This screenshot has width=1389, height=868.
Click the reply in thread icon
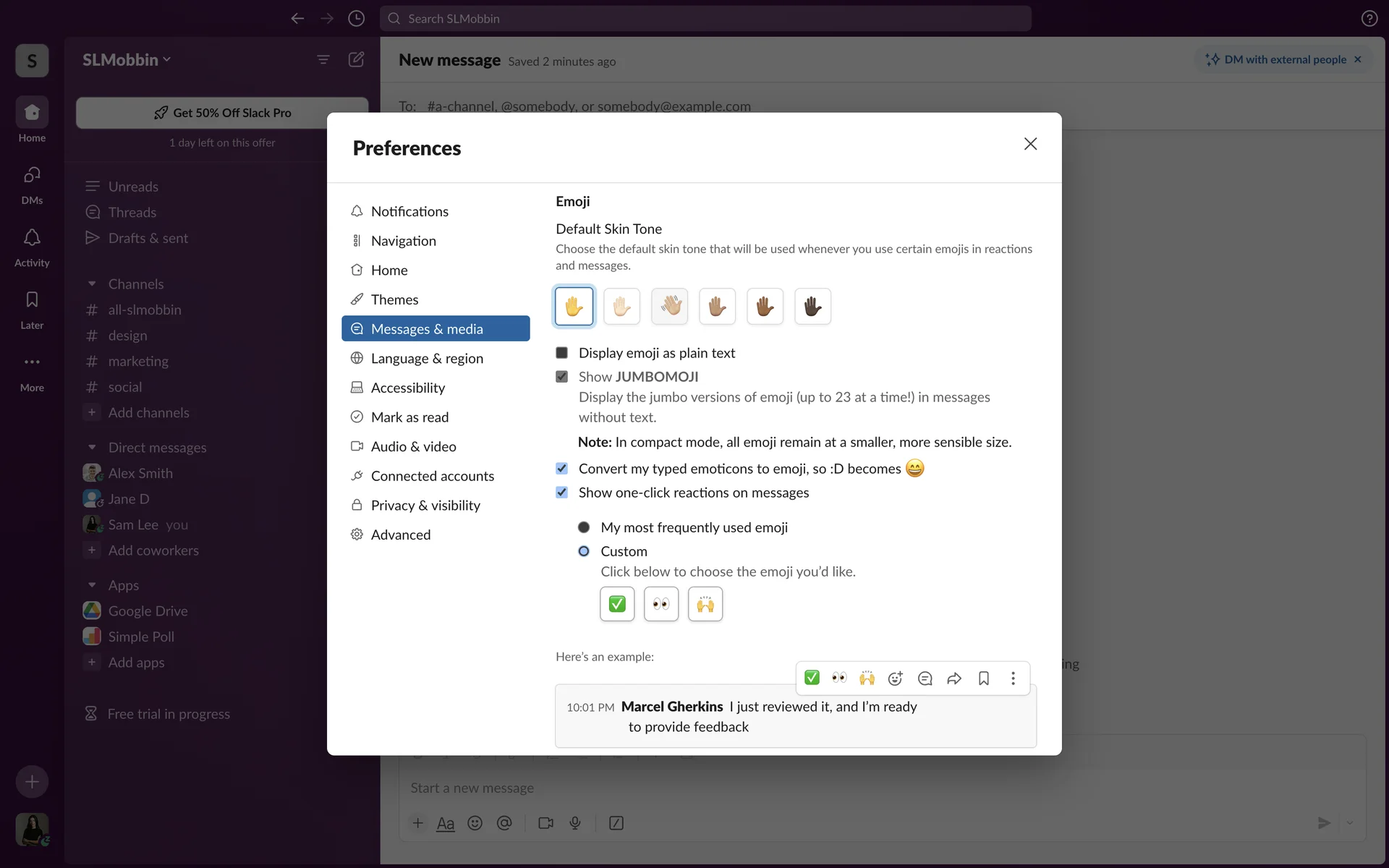[x=925, y=678]
